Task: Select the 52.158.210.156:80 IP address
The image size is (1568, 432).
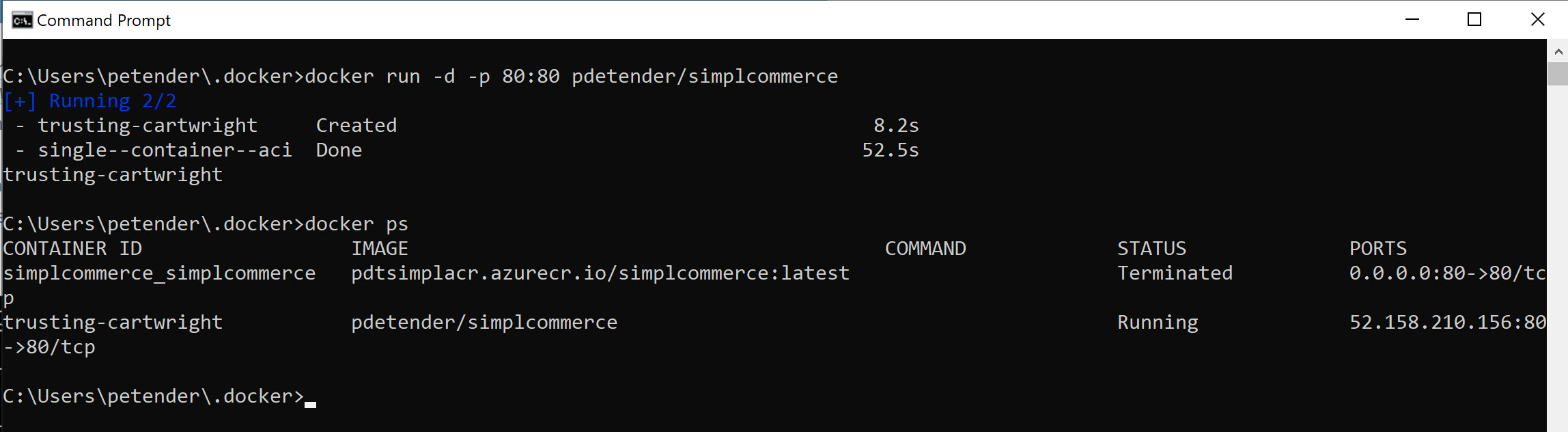Action: tap(1448, 321)
